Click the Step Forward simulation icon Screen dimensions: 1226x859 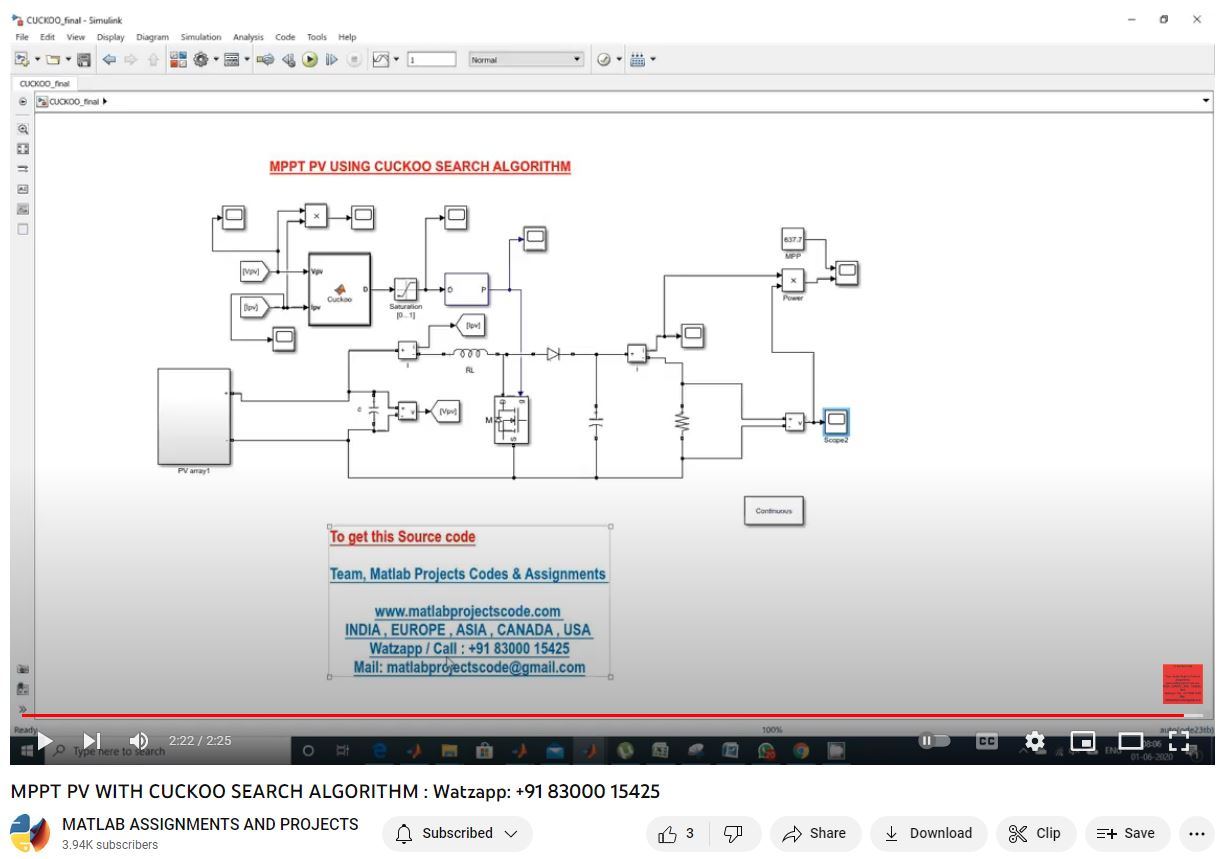[331, 60]
